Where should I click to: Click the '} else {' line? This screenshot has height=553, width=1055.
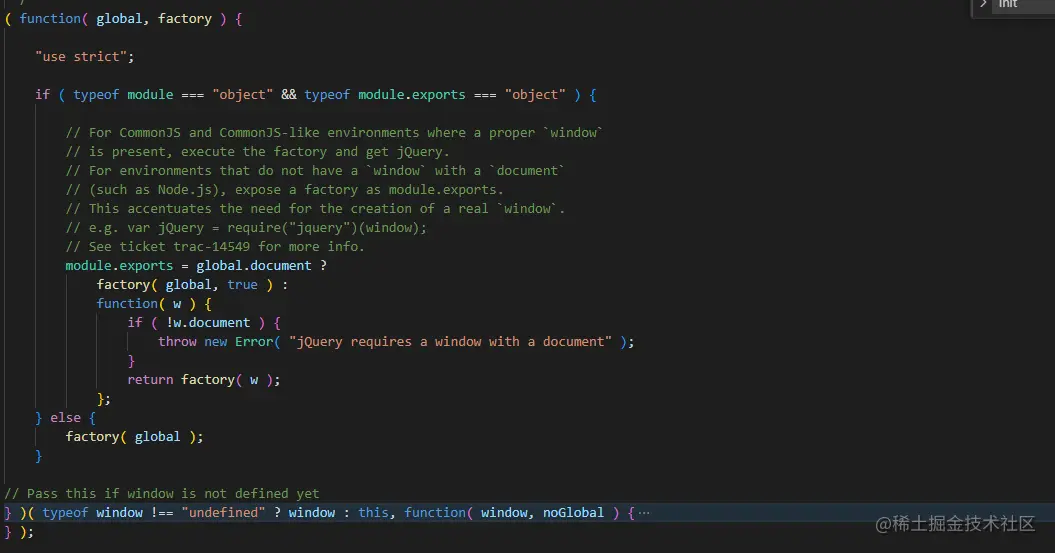65,418
